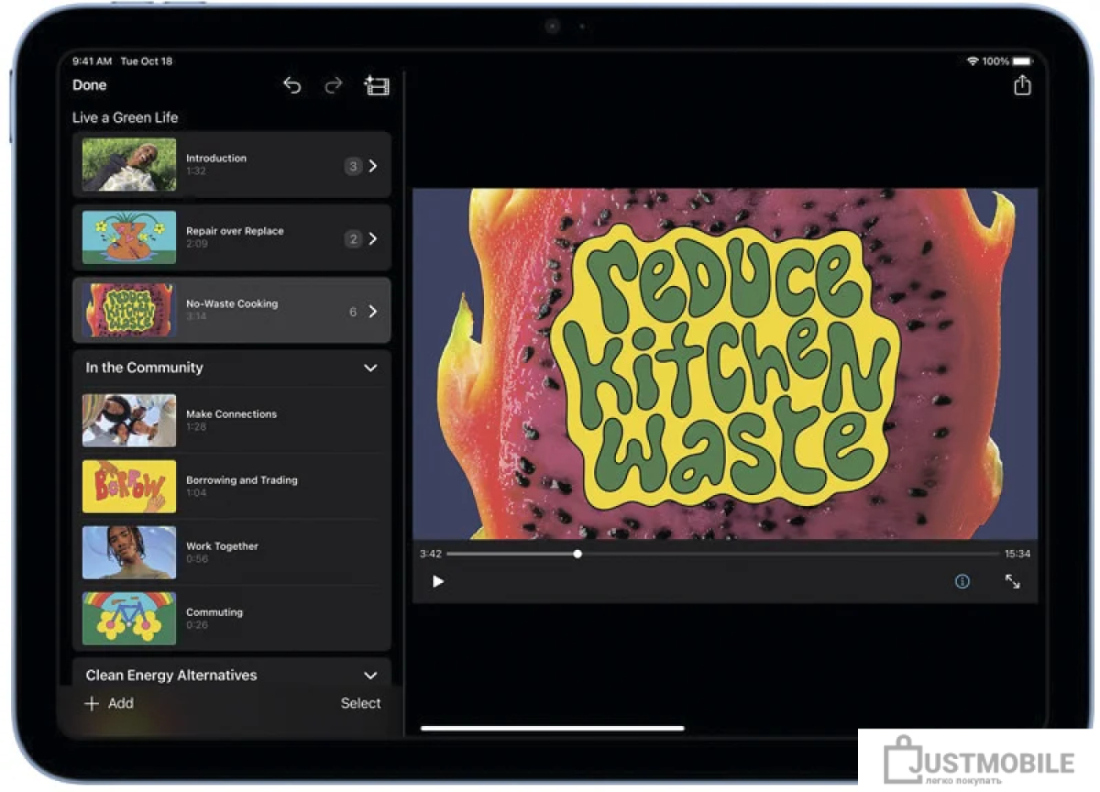
Task: Tap the battery indicator in status bar
Action: pyautogui.click(x=1022, y=61)
